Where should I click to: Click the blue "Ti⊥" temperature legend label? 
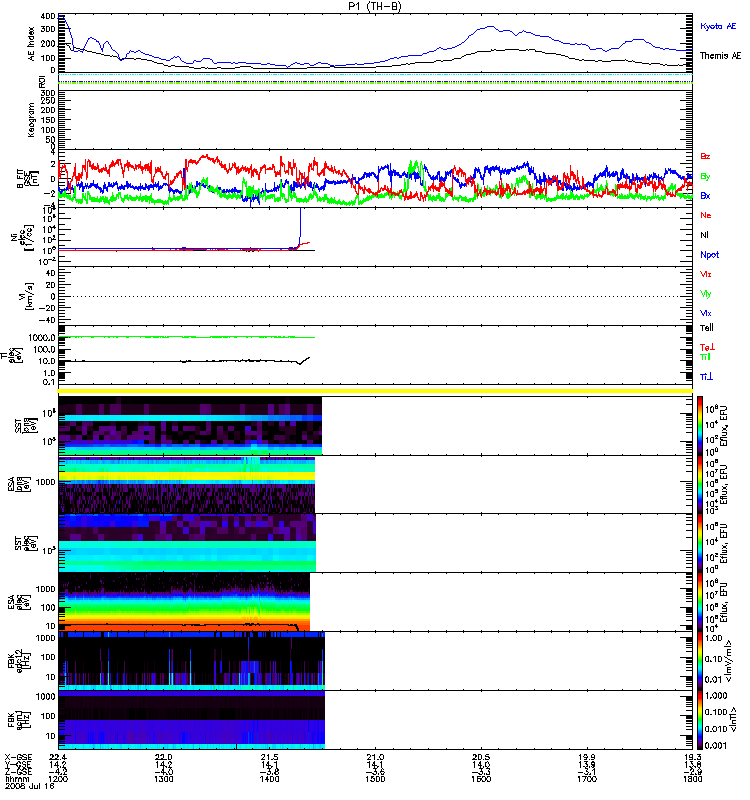(706, 377)
